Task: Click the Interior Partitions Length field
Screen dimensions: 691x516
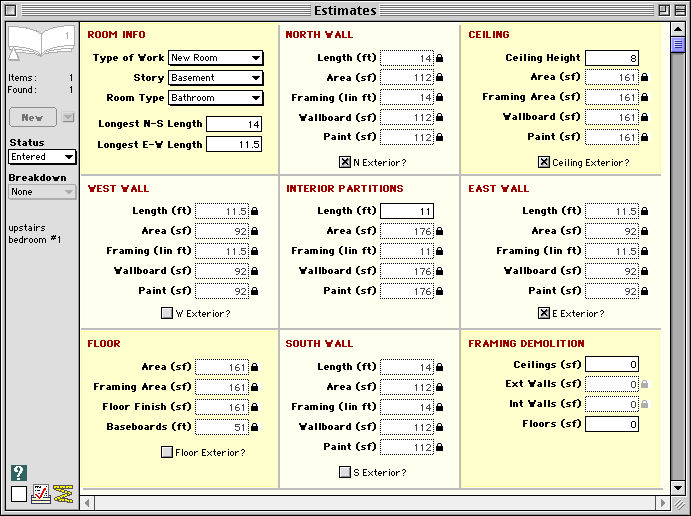Action: click(x=407, y=211)
